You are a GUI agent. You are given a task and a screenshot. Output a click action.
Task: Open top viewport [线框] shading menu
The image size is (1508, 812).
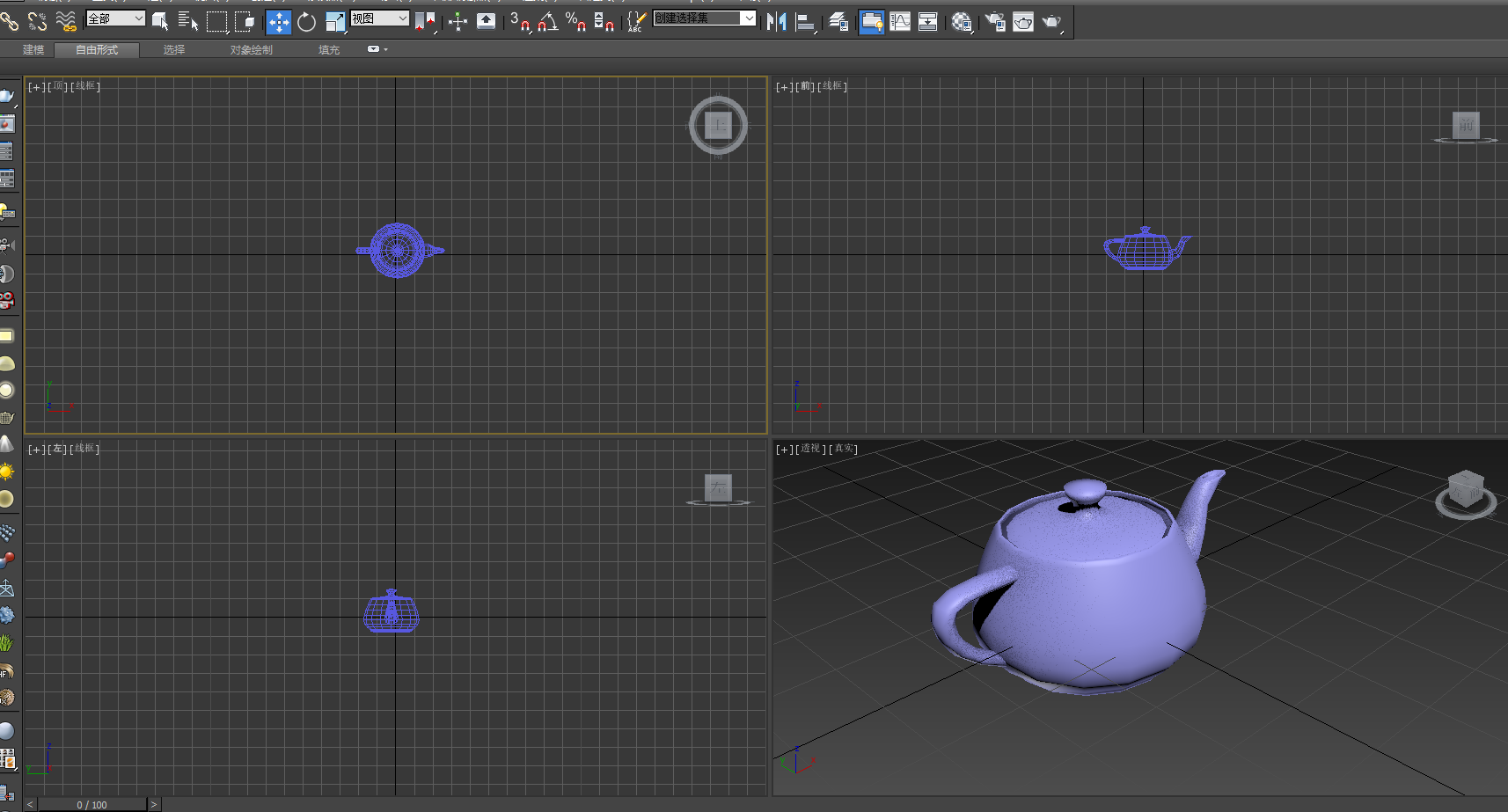tap(85, 86)
